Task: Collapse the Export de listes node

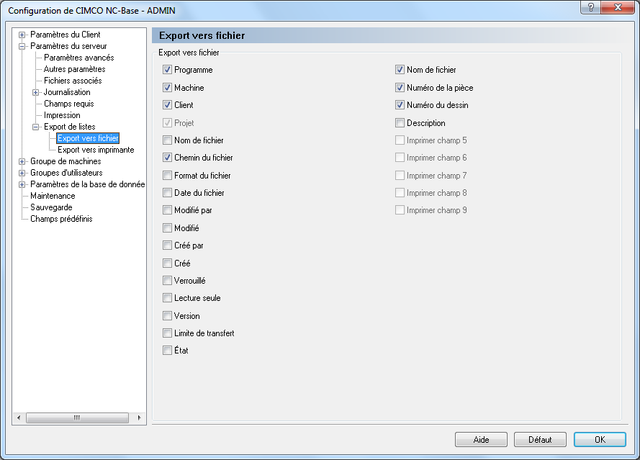Action: pyautogui.click(x=36, y=127)
